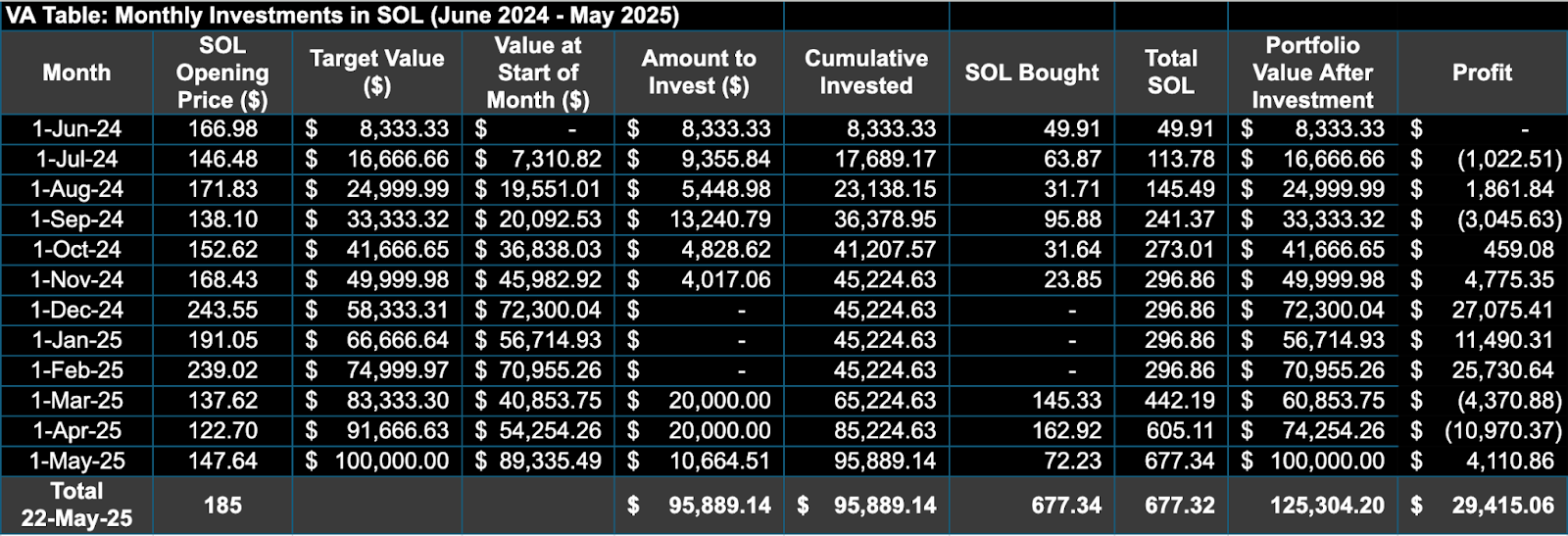
Task: Select the 243.55 opening price cell
Action: pyautogui.click(x=222, y=310)
